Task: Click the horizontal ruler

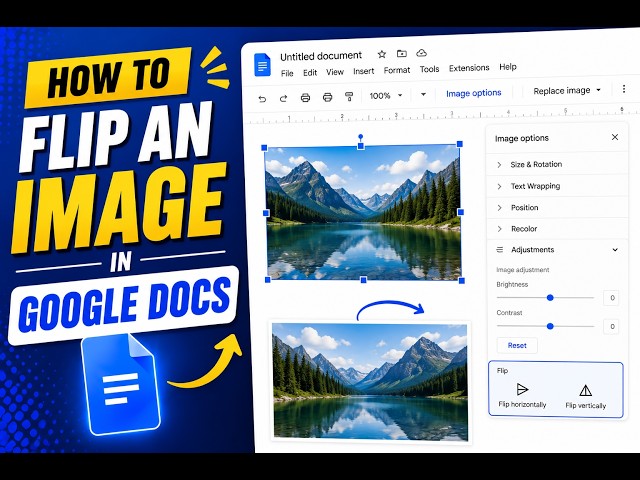Action: [x=441, y=116]
